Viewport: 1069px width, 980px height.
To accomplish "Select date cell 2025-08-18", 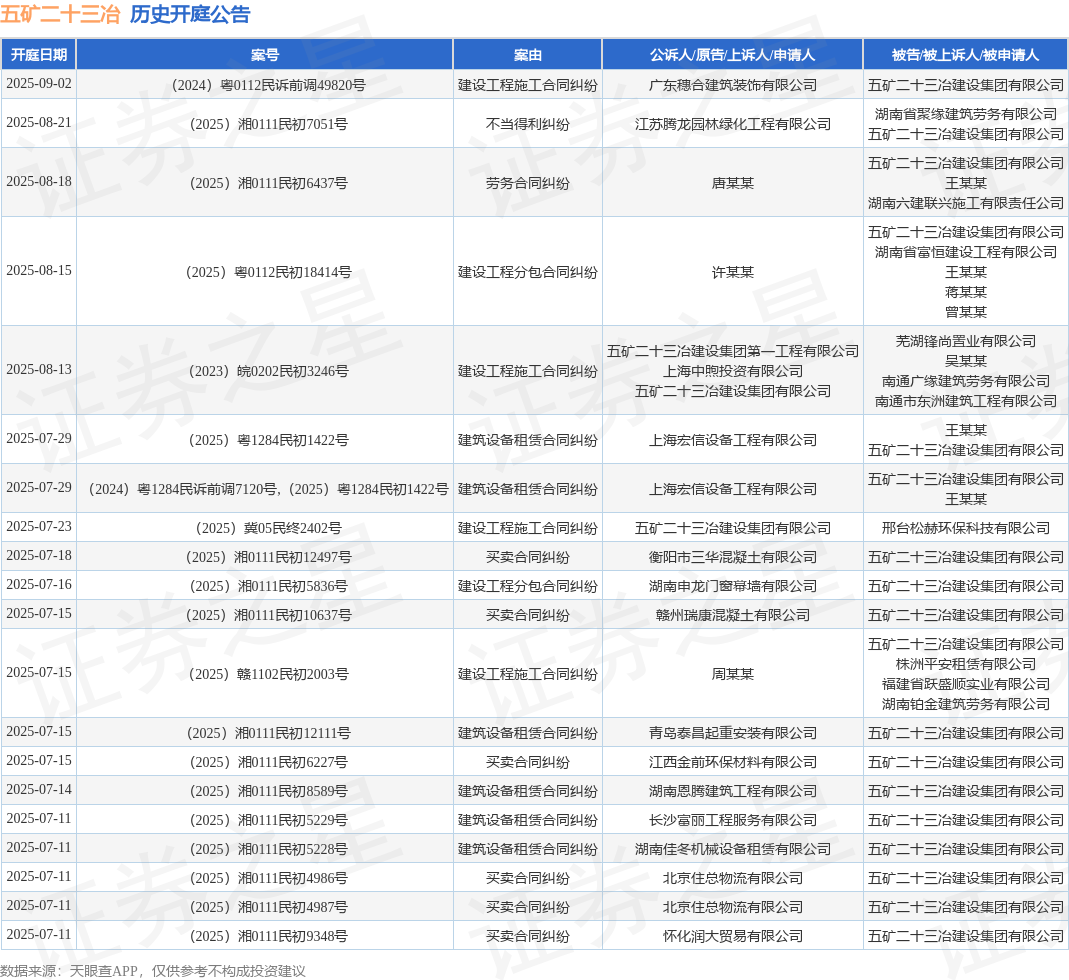I will (x=39, y=181).
